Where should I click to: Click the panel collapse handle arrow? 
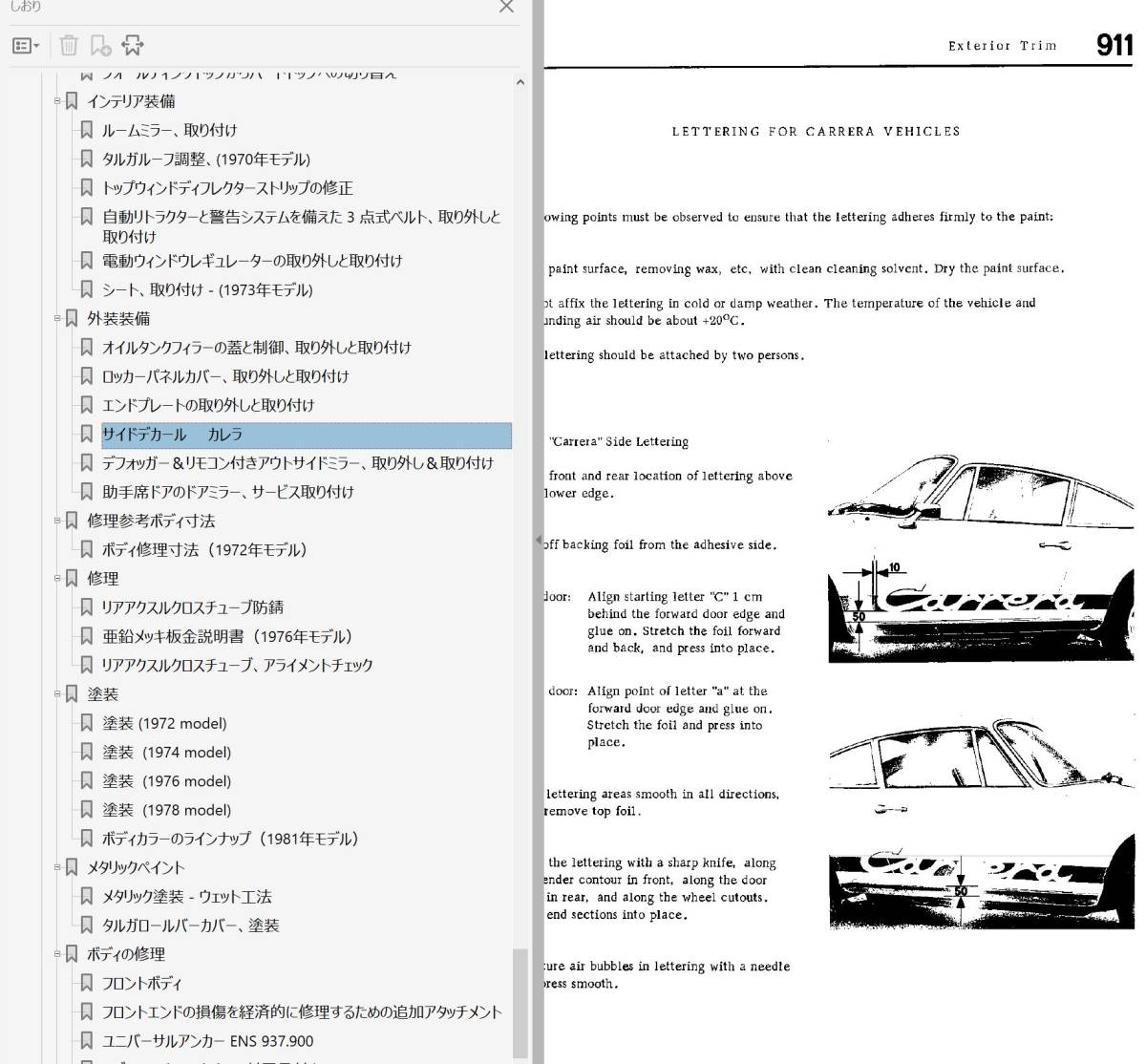point(538,541)
